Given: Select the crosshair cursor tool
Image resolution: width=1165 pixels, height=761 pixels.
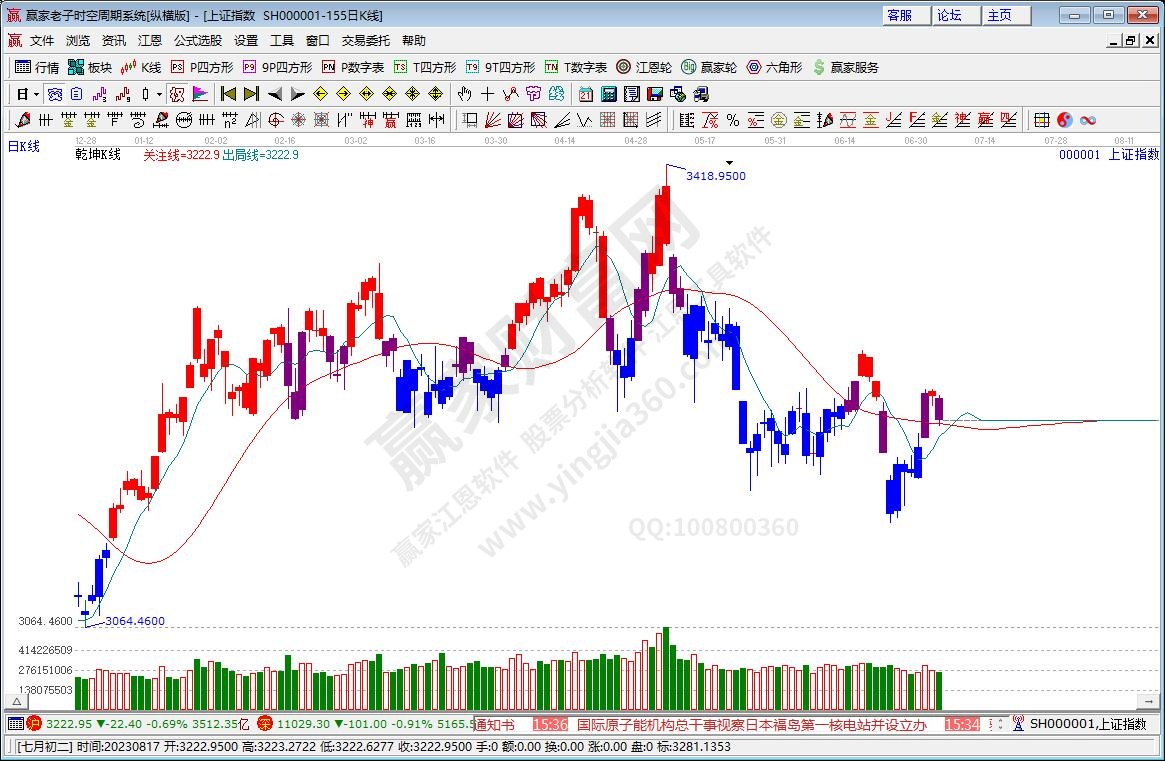Looking at the screenshot, I should [487, 94].
